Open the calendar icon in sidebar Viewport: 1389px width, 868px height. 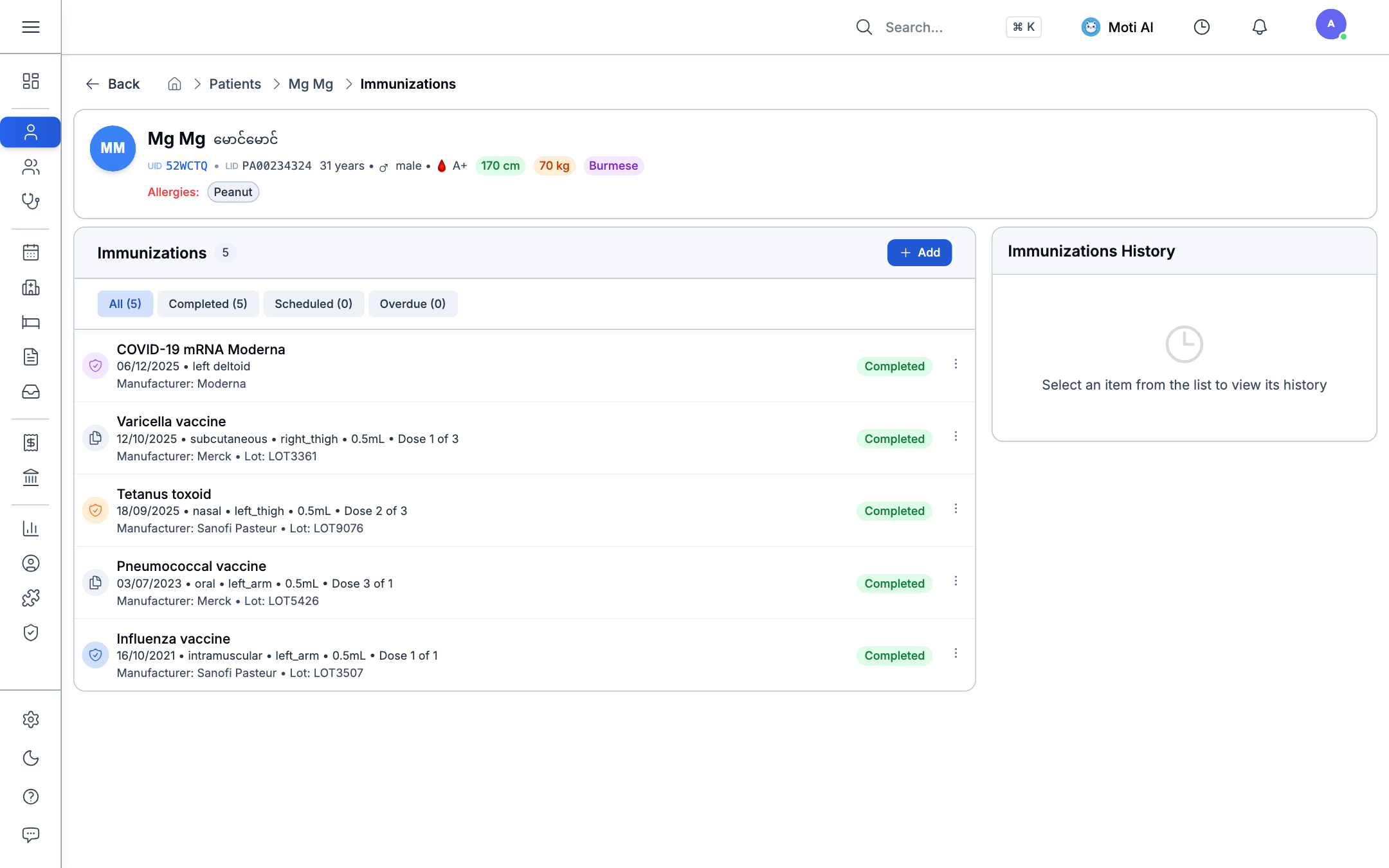click(x=30, y=253)
